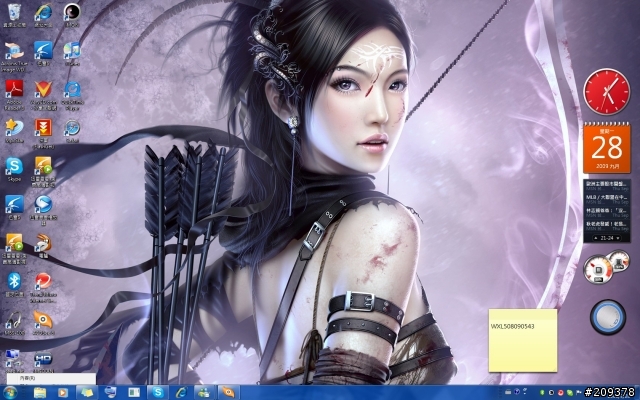Screen dimensions: 640x400
Task: Show next headlines with feed down arrow
Action: 618,238
